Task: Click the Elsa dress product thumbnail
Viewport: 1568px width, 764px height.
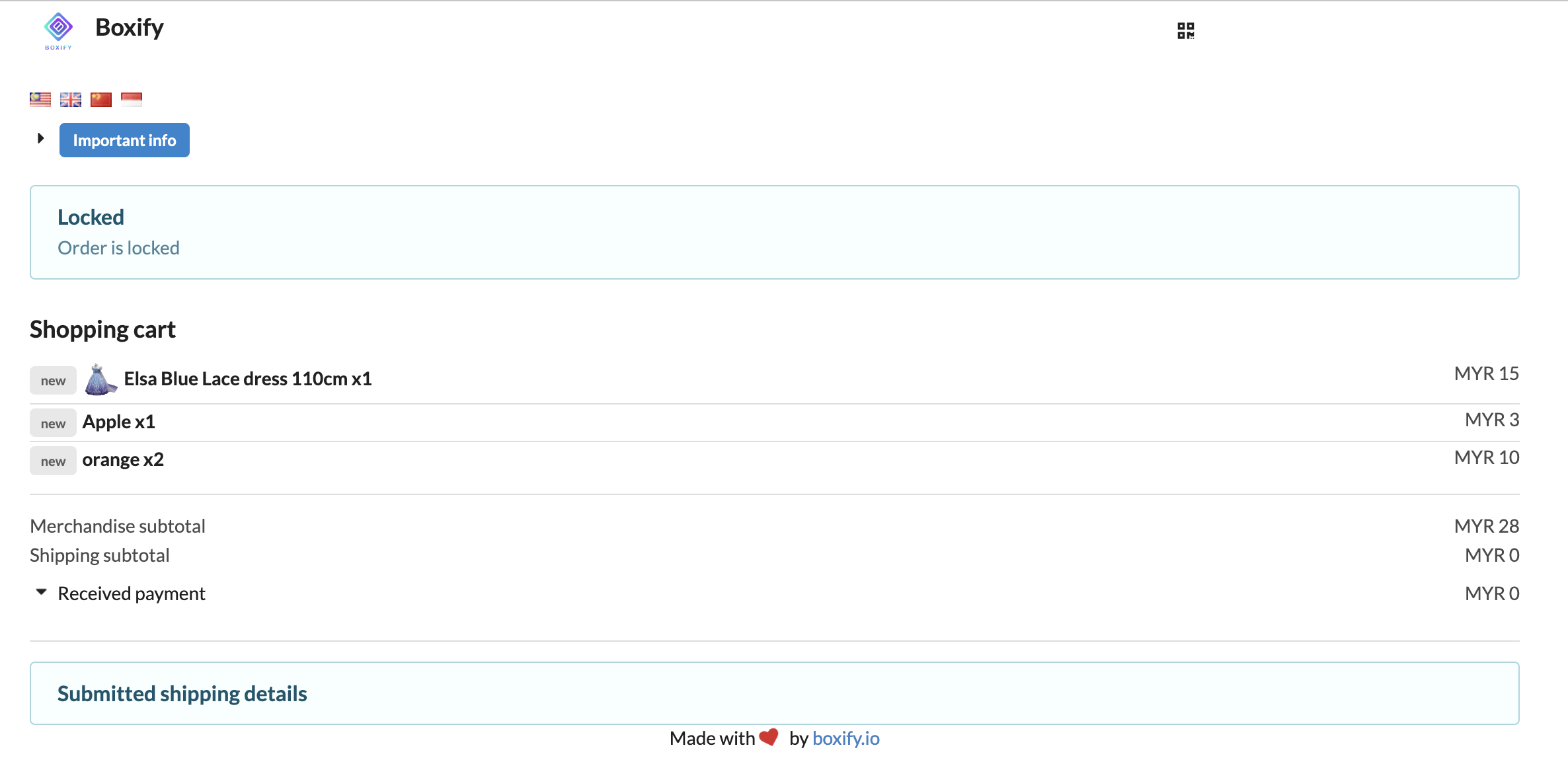Action: pos(100,379)
